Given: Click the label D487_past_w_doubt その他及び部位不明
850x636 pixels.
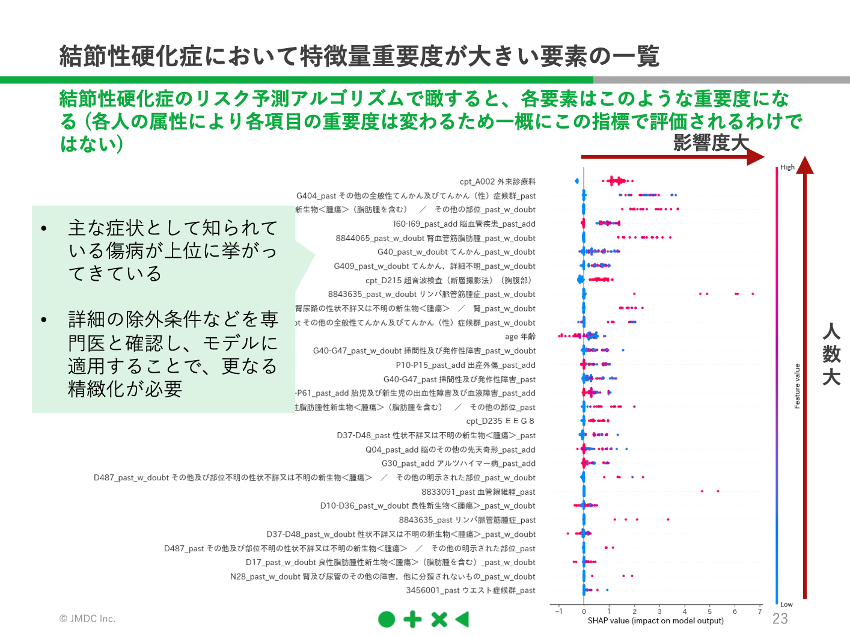Looking at the screenshot, I should pos(314,478).
